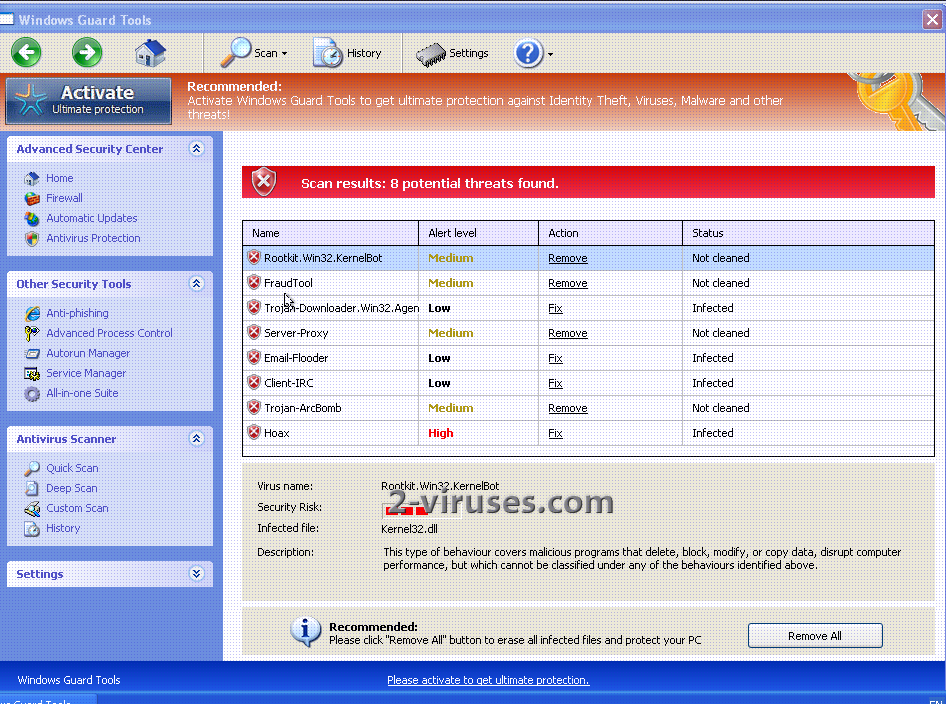This screenshot has height=704, width=946.
Task: Click Remove for FraudTool
Action: [568, 283]
